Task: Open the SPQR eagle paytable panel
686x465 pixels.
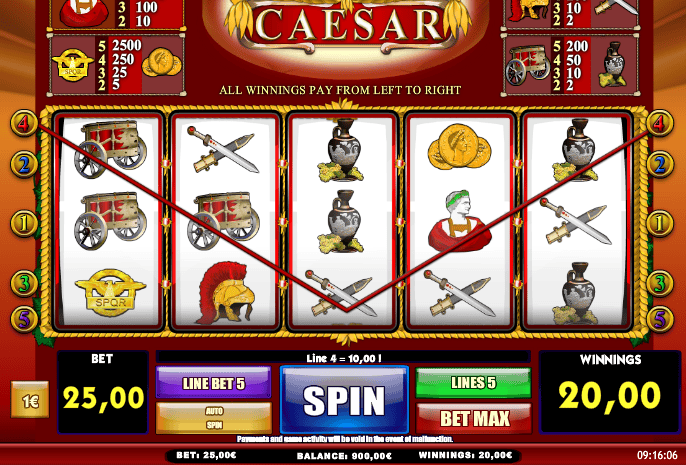Action: [x=116, y=65]
